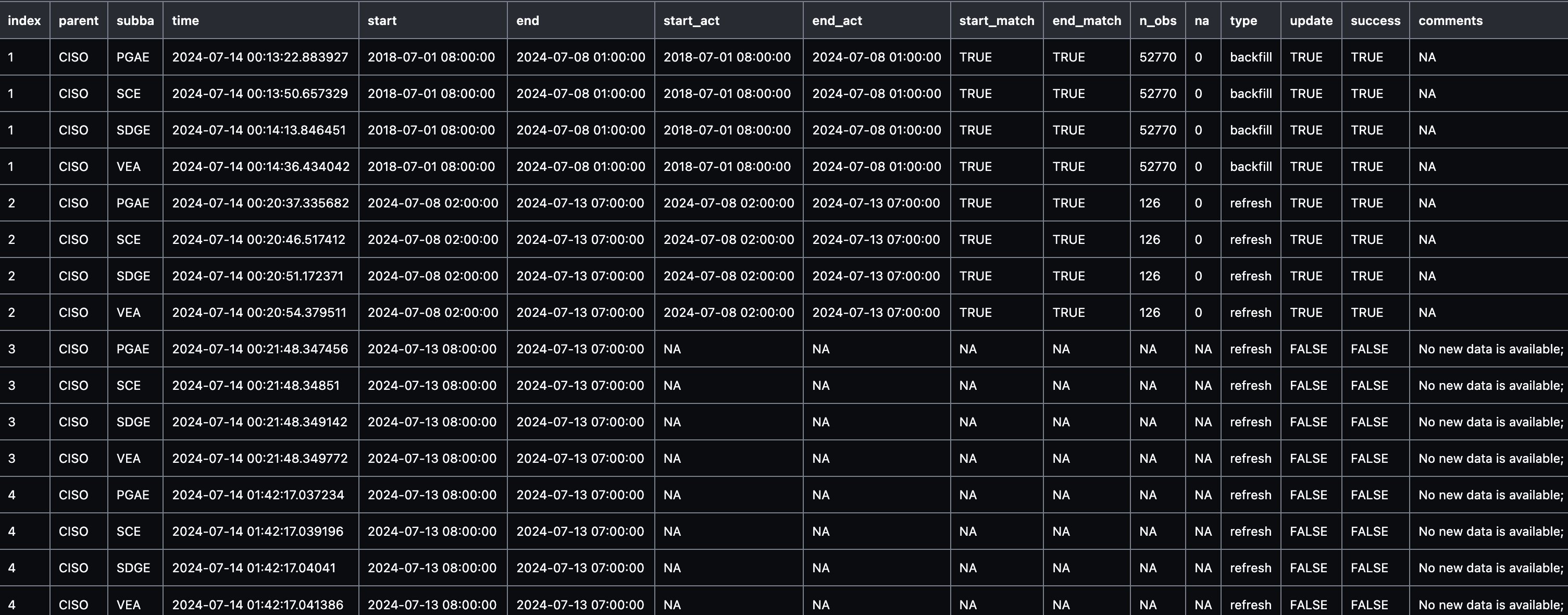Select time cell 2024-07-14 00:20:54.379511
The height and width of the screenshot is (615, 1568).
click(x=259, y=313)
